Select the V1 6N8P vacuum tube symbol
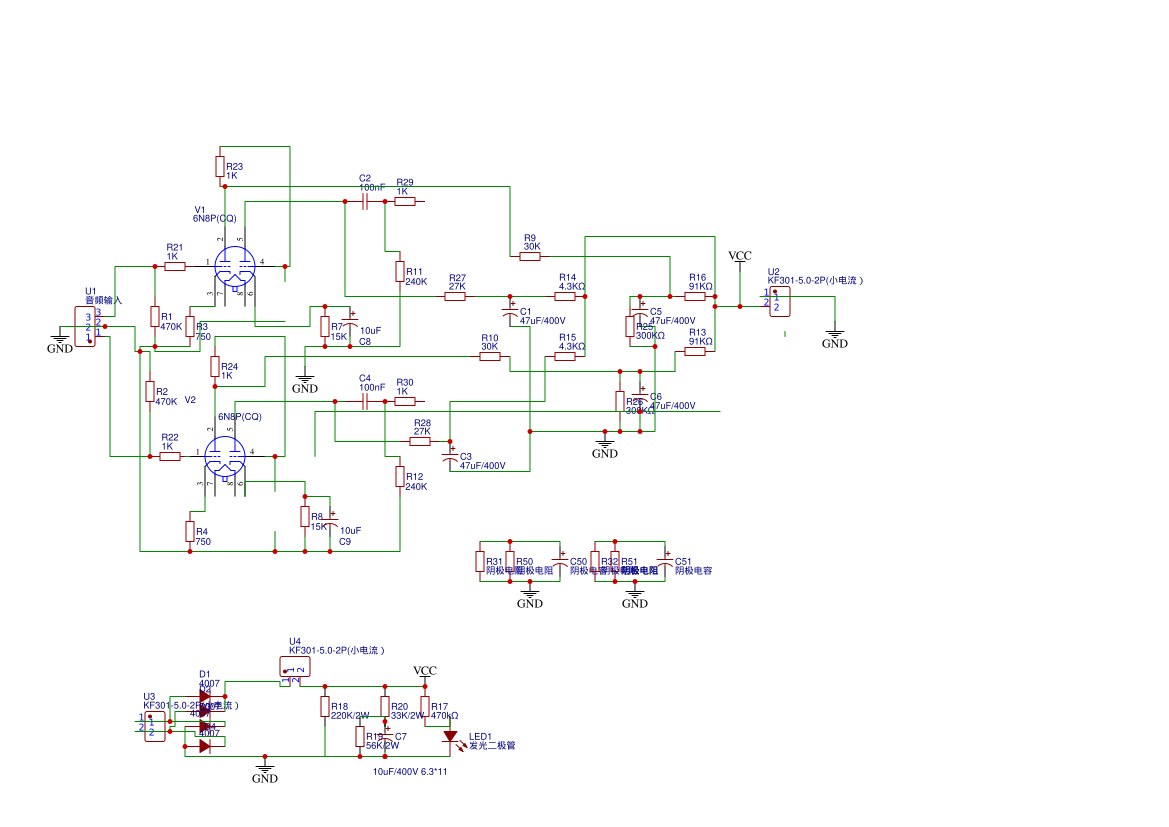1169x827 pixels. coord(235,267)
